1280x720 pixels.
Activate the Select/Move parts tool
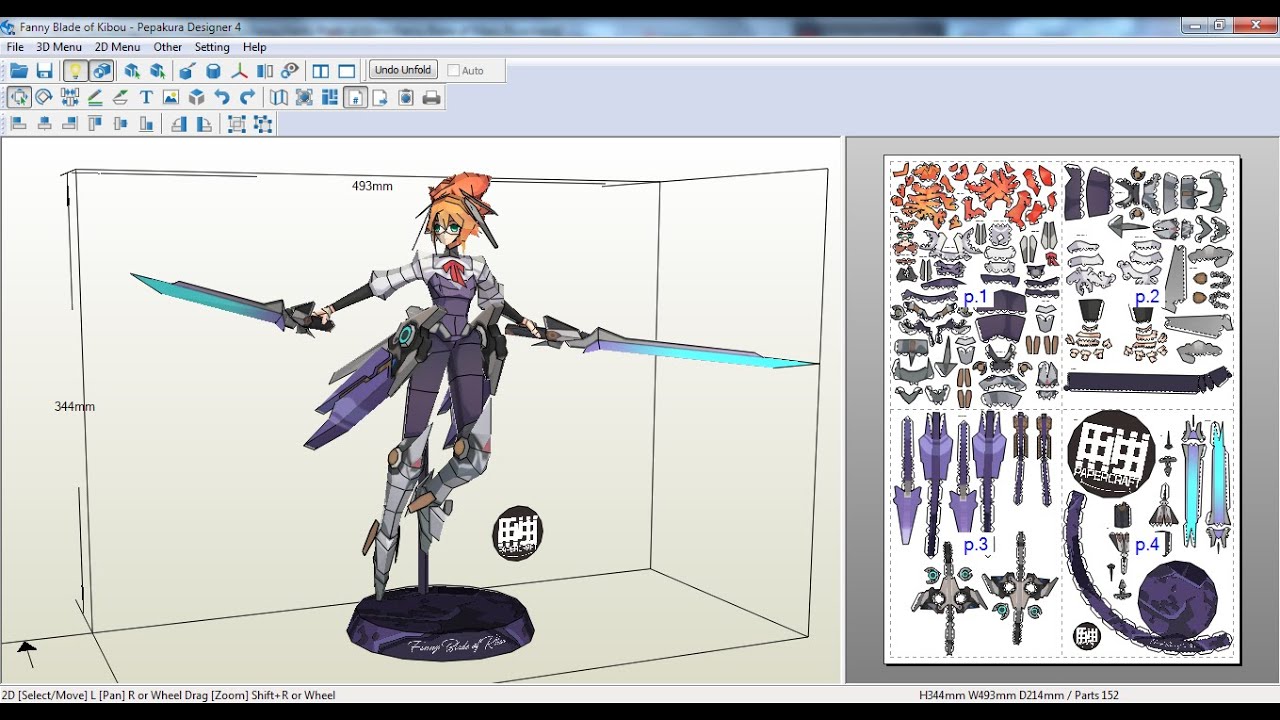tap(19, 97)
